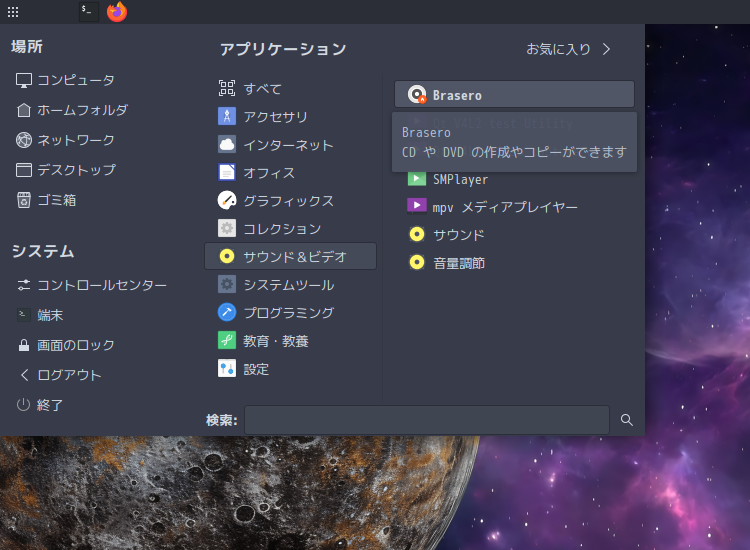Image resolution: width=750 pixels, height=550 pixels.
Task: Click the mpv purple play icon
Action: pyautogui.click(x=417, y=205)
